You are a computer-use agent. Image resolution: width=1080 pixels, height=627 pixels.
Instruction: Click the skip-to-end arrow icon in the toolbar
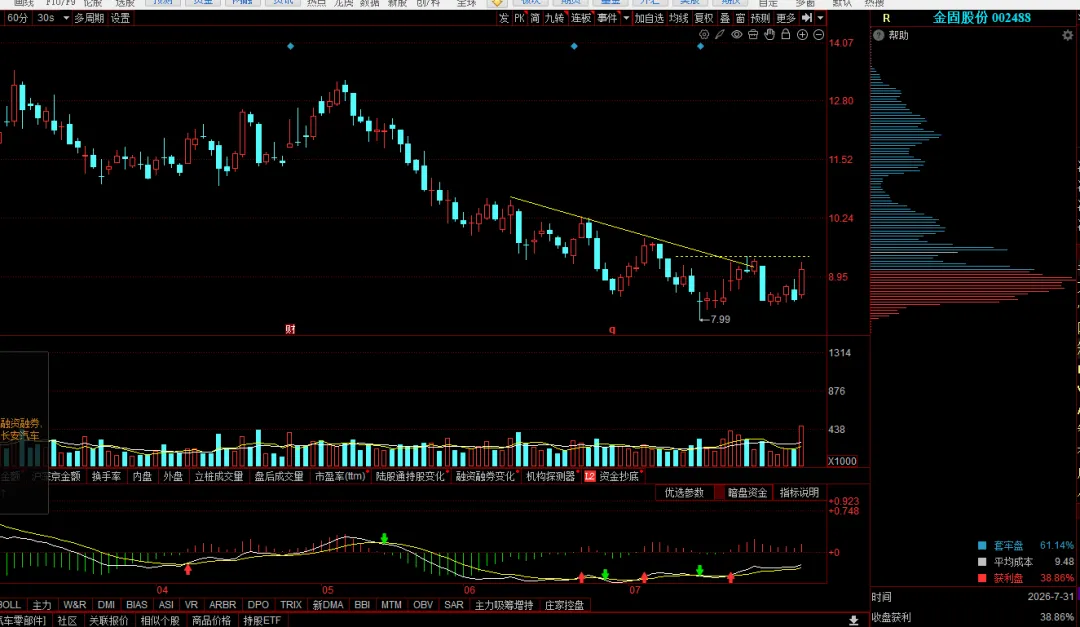point(807,18)
